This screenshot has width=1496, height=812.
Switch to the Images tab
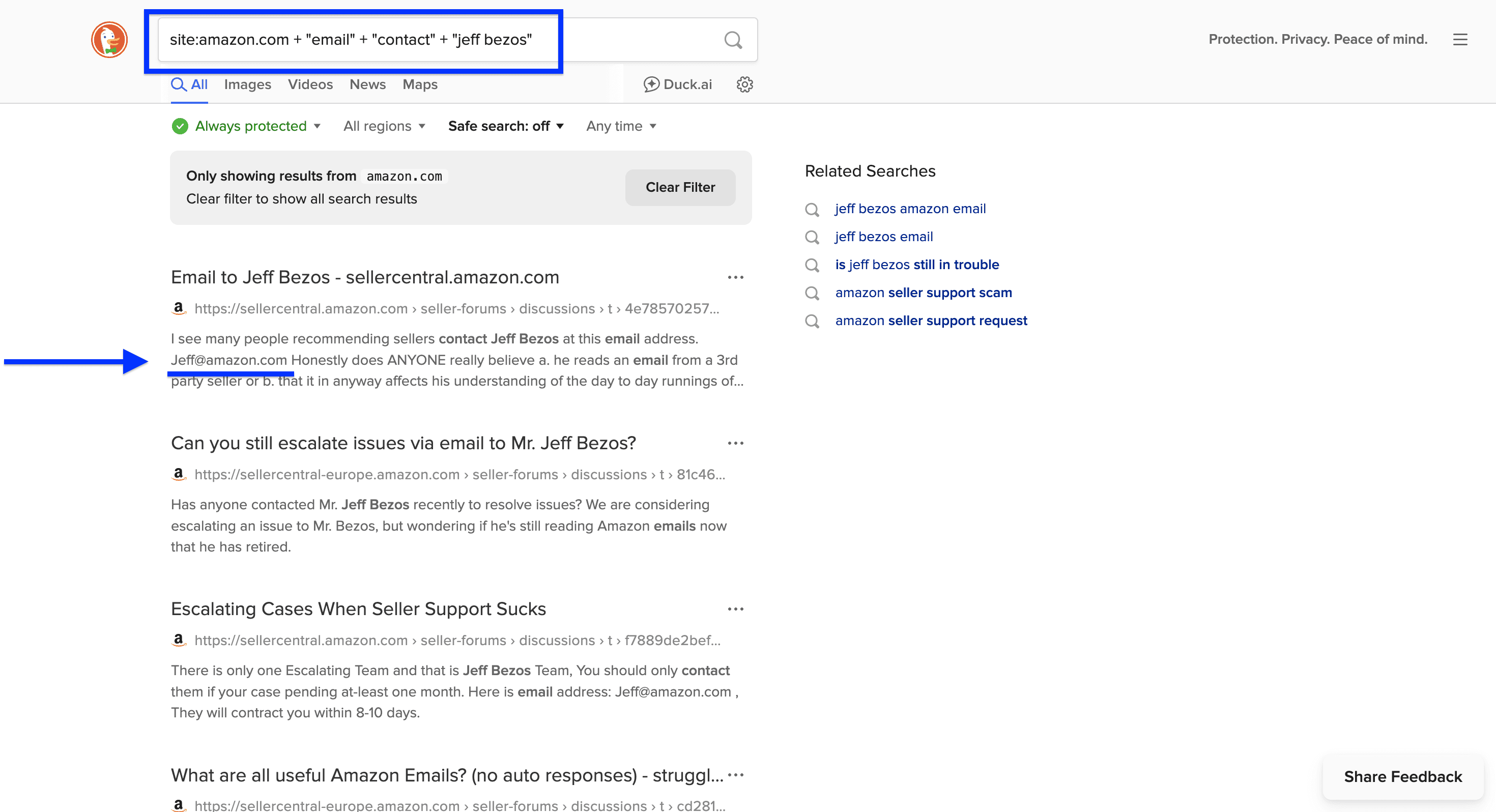[247, 84]
